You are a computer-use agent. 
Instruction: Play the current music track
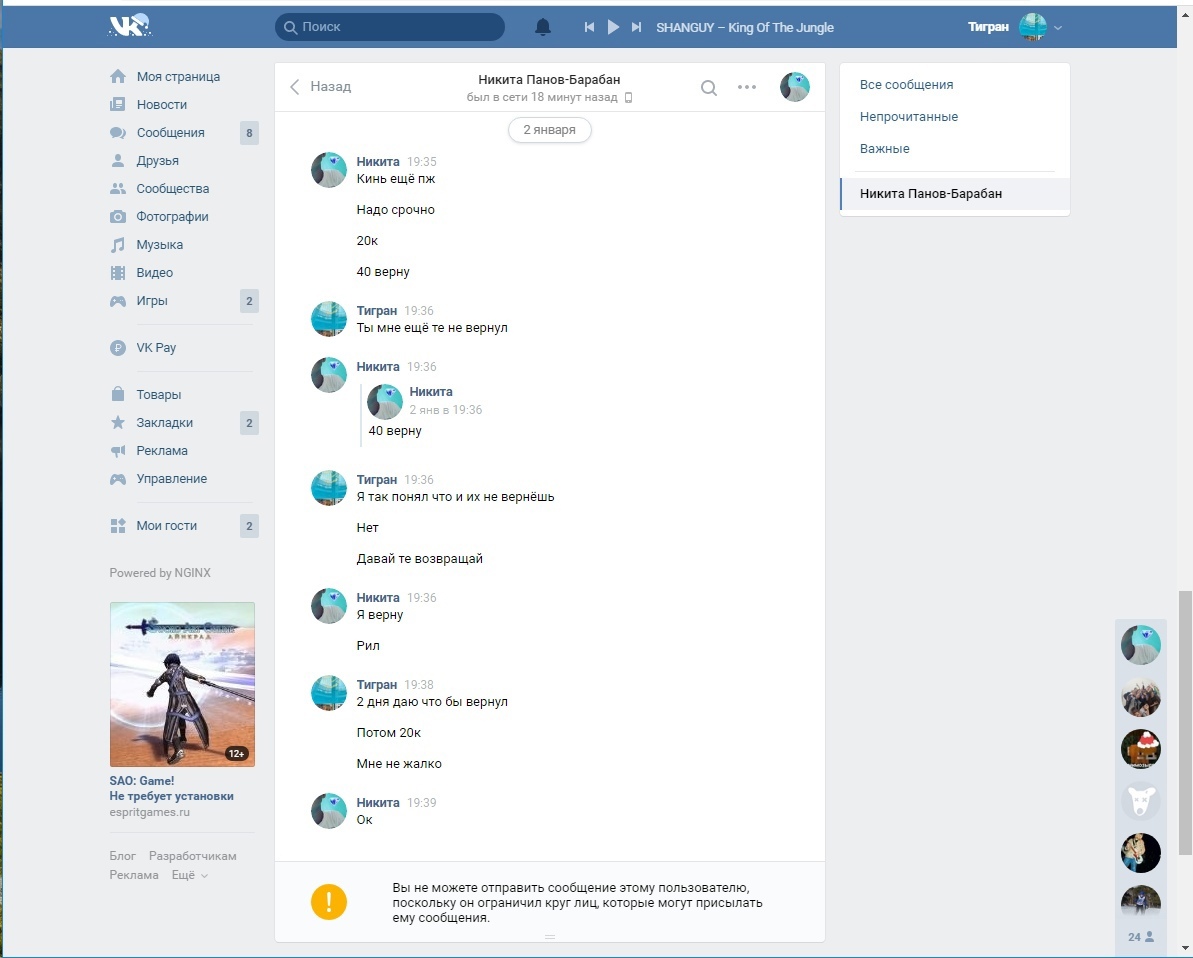(x=613, y=27)
